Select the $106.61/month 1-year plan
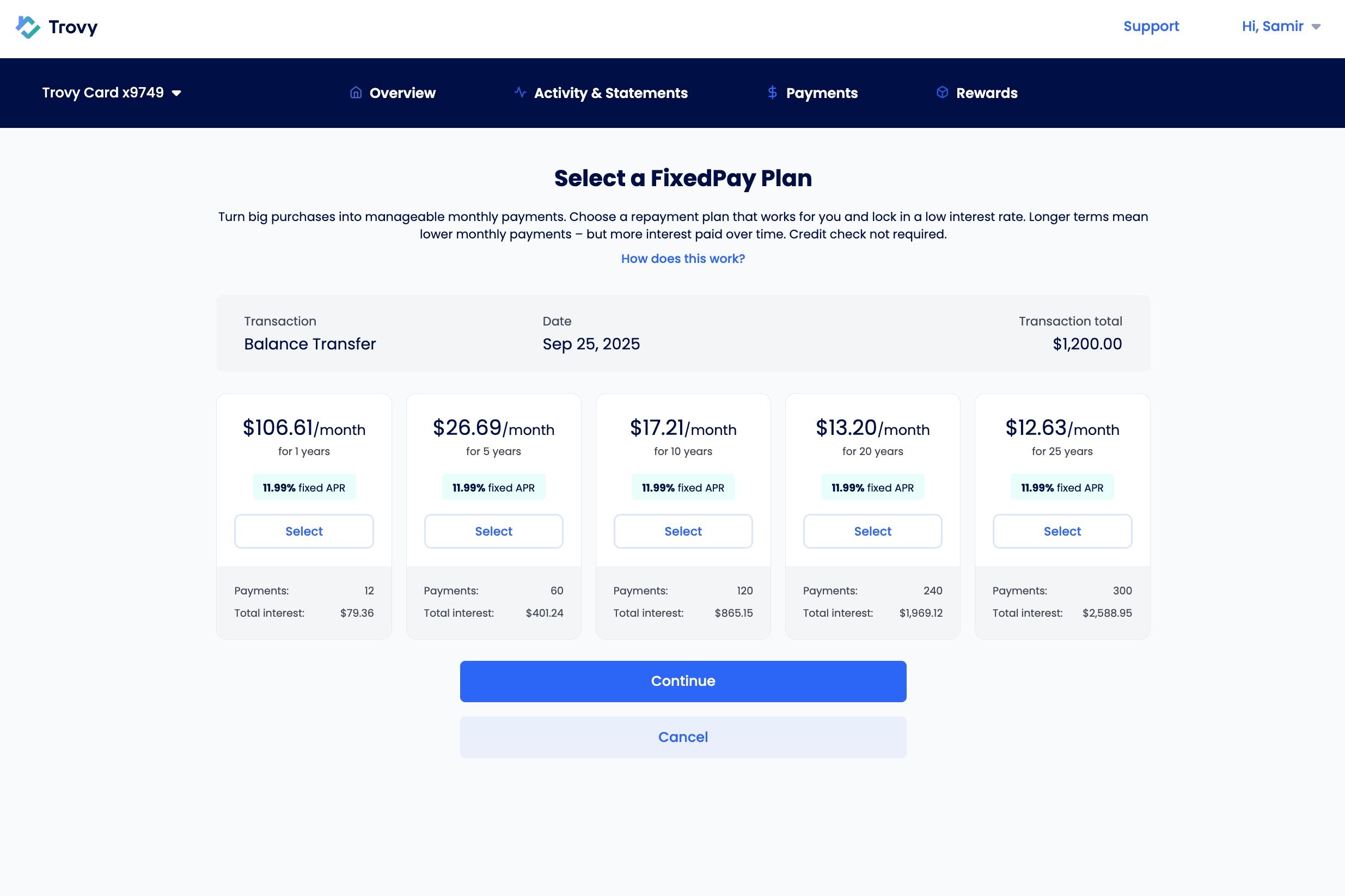This screenshot has height=896, width=1345. click(x=303, y=531)
